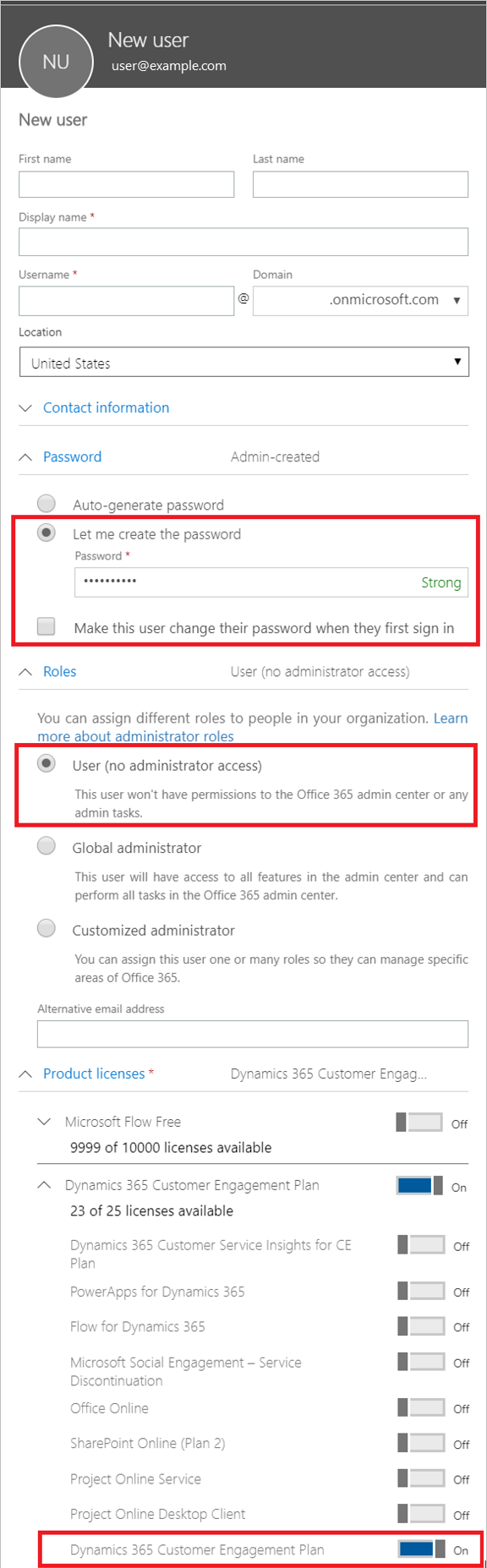The height and width of the screenshot is (1568, 487).
Task: Open the Domain dropdown arrow
Action: point(457,301)
